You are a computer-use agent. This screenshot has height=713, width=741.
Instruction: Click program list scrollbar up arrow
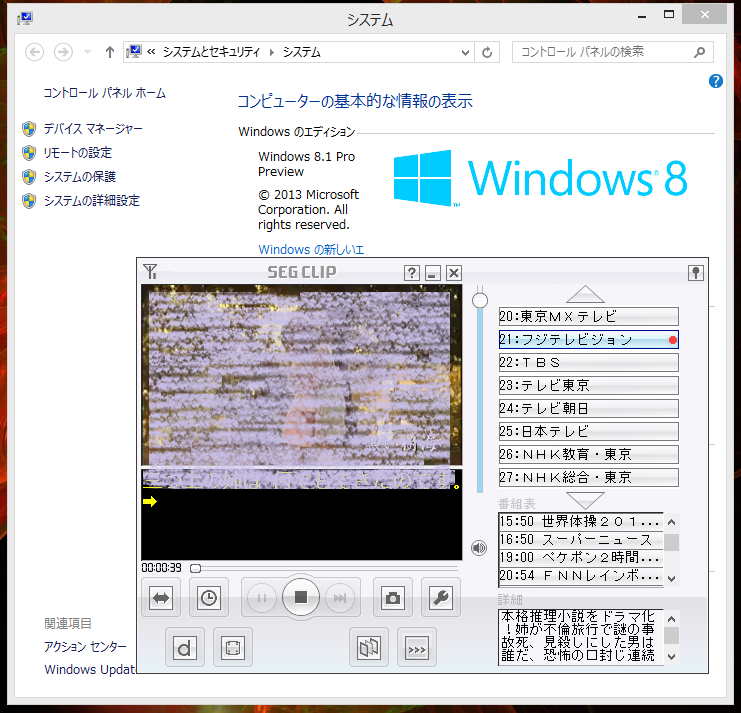(x=671, y=522)
